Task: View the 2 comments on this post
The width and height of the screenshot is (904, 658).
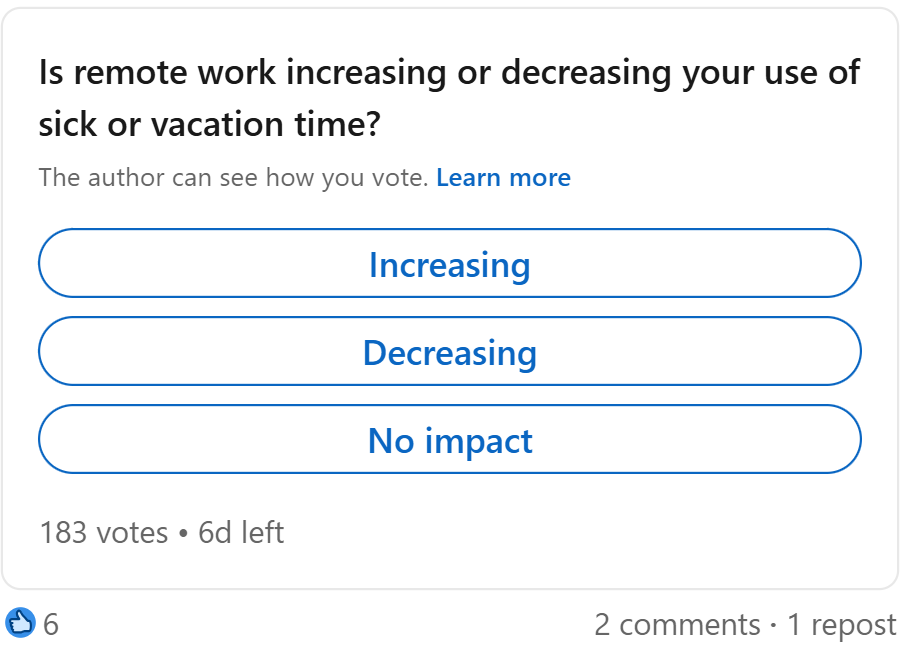Action: (677, 625)
